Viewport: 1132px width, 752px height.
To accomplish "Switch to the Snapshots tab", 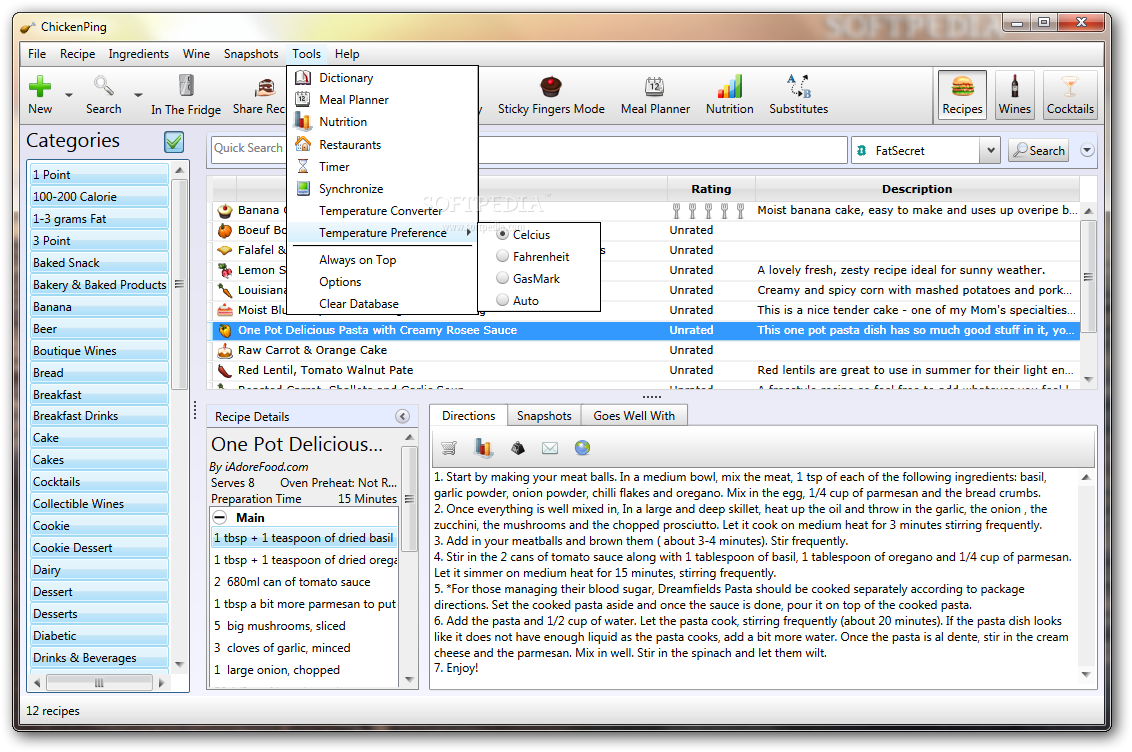I will tap(544, 416).
